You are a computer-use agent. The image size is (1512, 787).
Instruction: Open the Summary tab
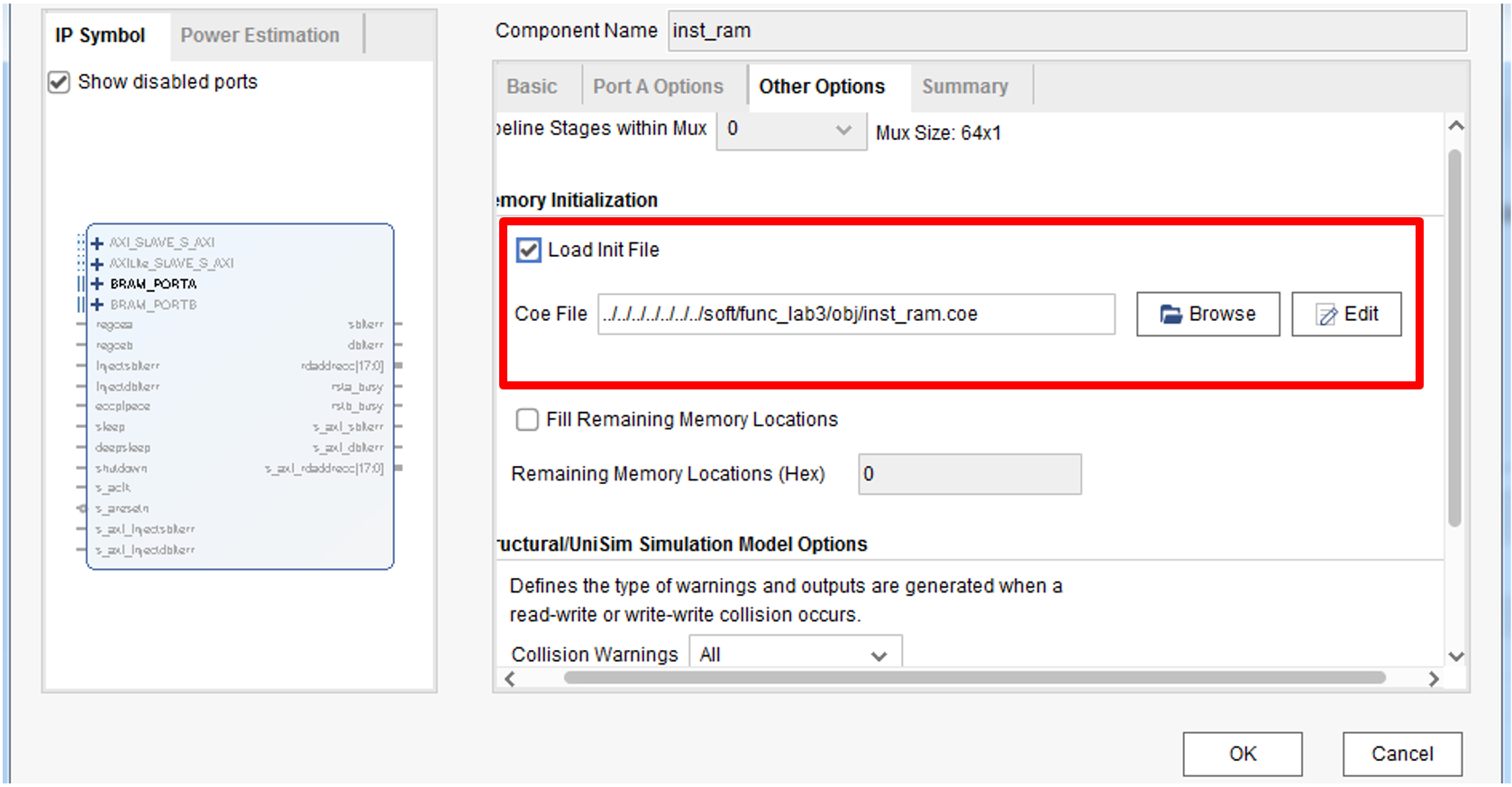point(964,87)
